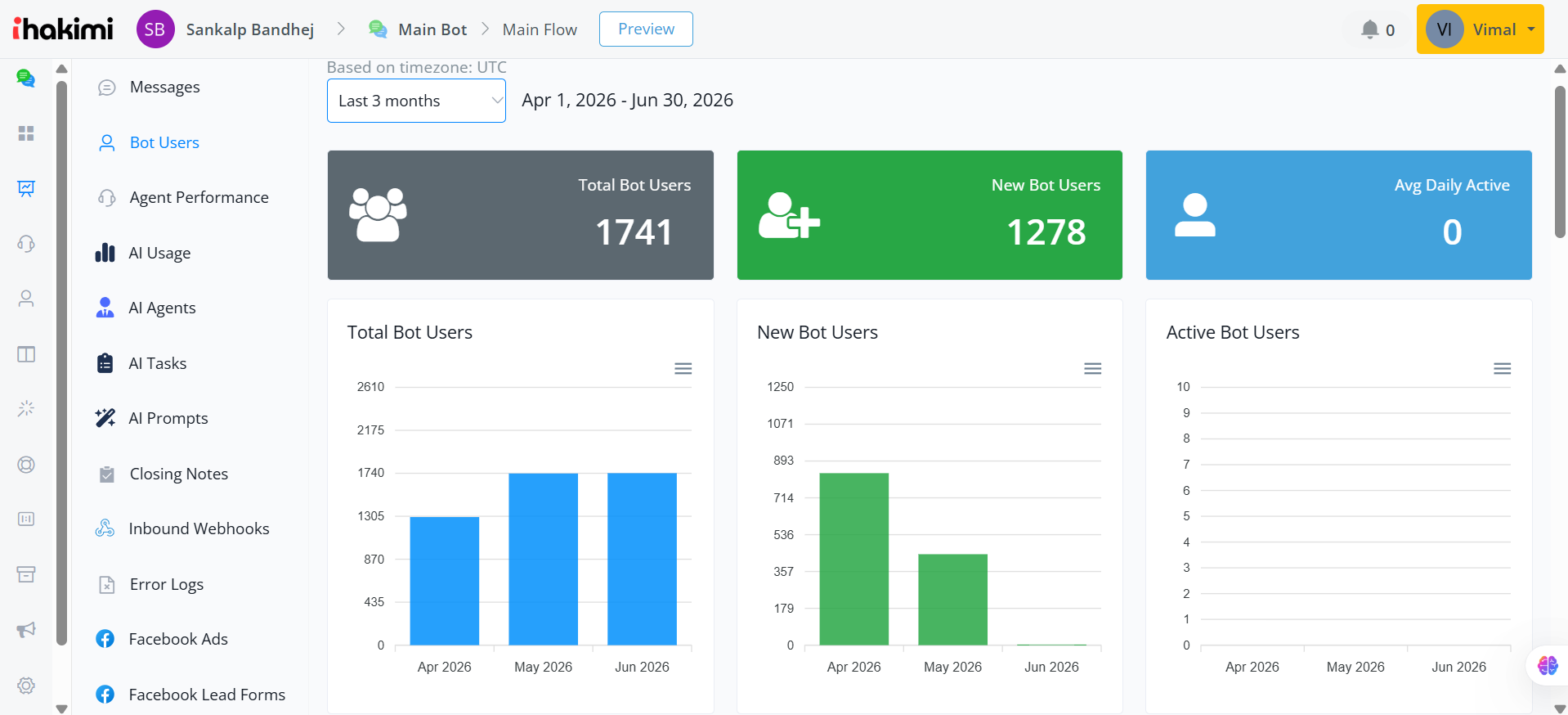This screenshot has width=1568, height=715.
Task: Select the dashboard grid icon in left rail
Action: tap(26, 133)
